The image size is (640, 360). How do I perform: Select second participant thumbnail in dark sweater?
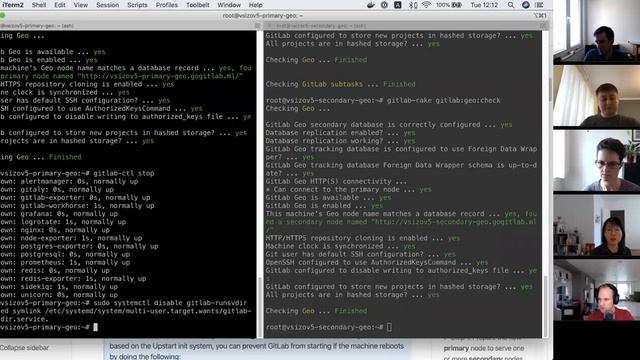point(596,96)
